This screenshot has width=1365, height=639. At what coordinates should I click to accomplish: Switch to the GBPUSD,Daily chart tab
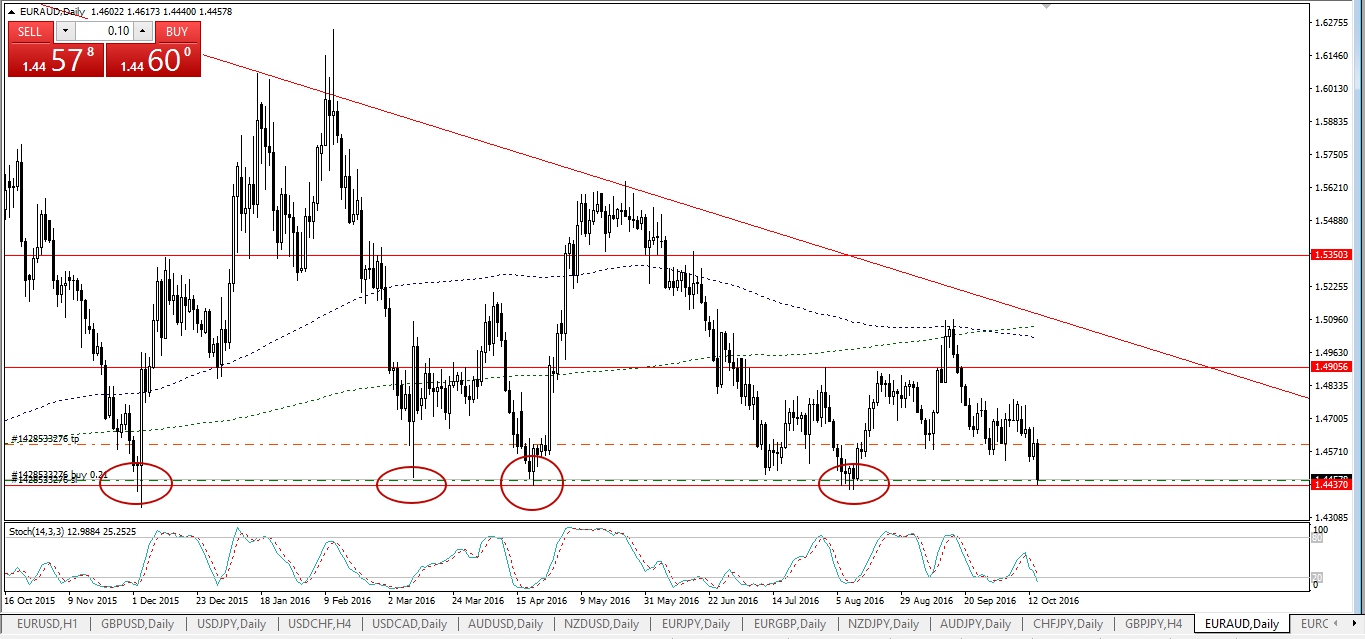tap(138, 624)
